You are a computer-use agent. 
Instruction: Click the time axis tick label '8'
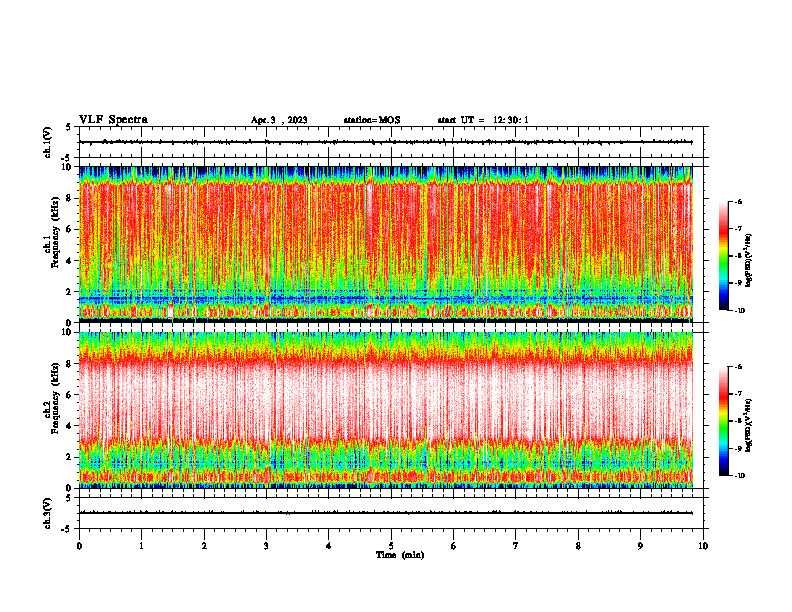coord(578,546)
